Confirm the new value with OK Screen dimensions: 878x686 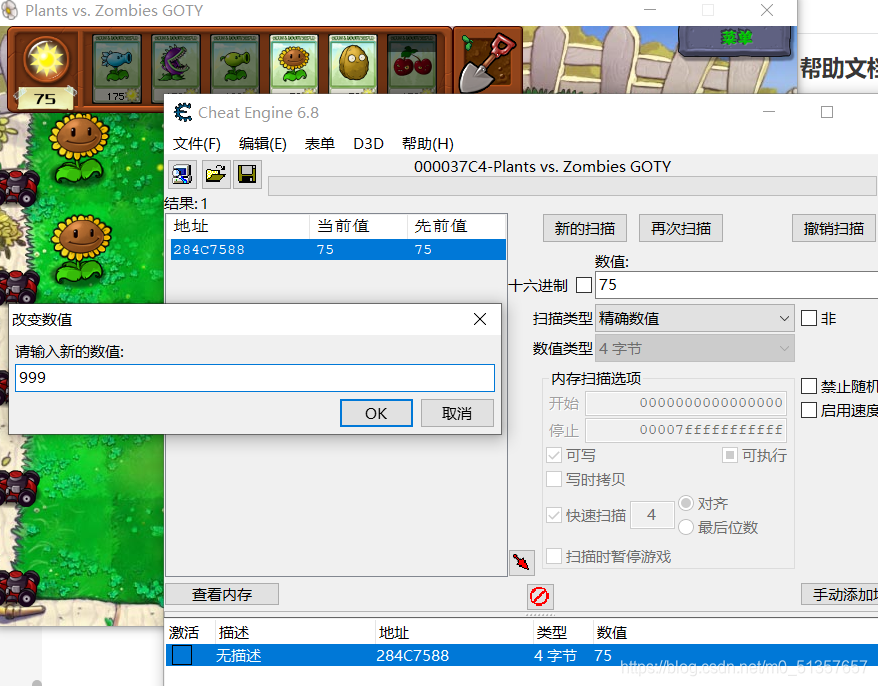pyautogui.click(x=376, y=412)
